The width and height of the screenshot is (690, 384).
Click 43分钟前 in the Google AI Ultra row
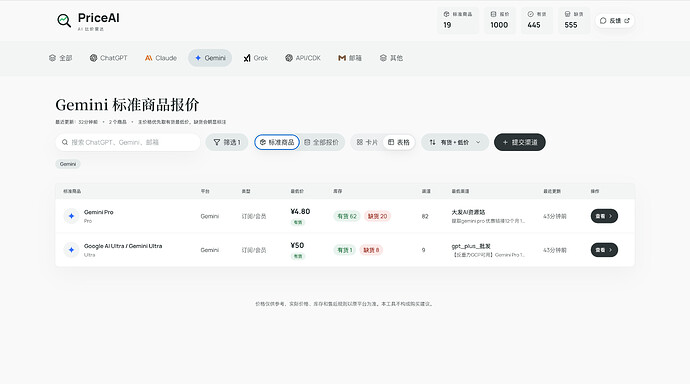click(555, 250)
